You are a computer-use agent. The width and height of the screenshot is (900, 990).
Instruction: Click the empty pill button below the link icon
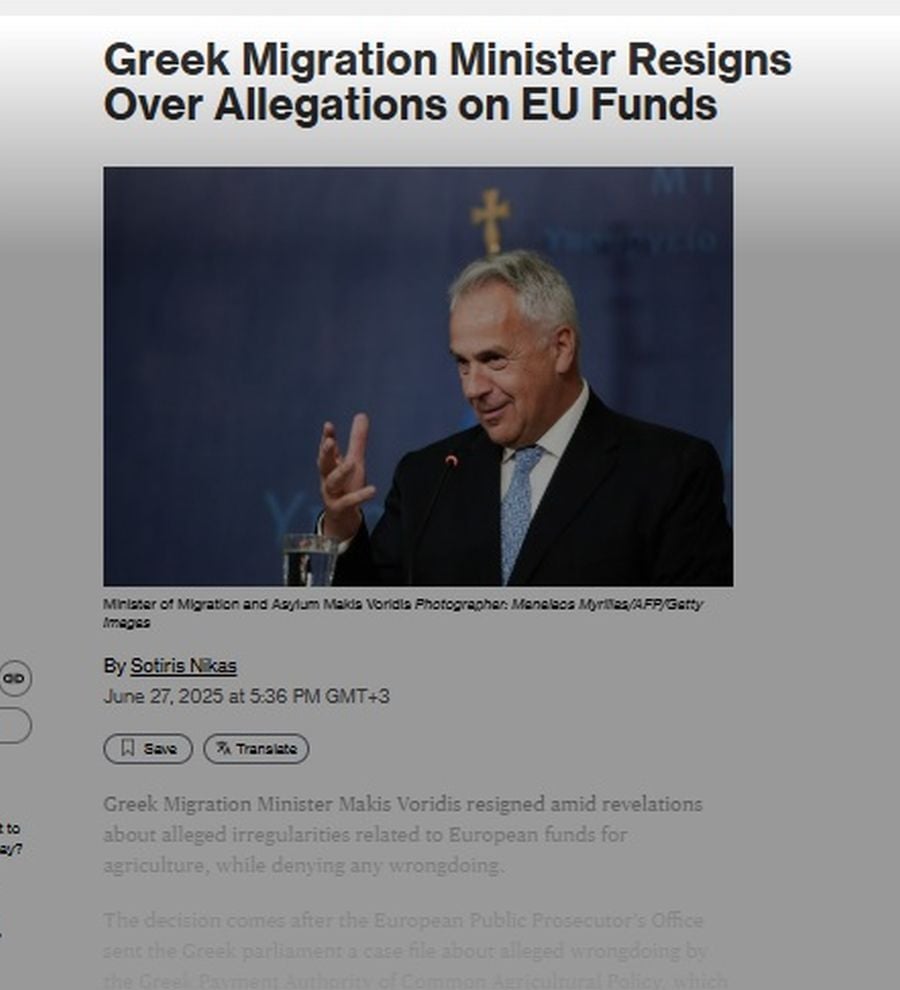[x=14, y=725]
